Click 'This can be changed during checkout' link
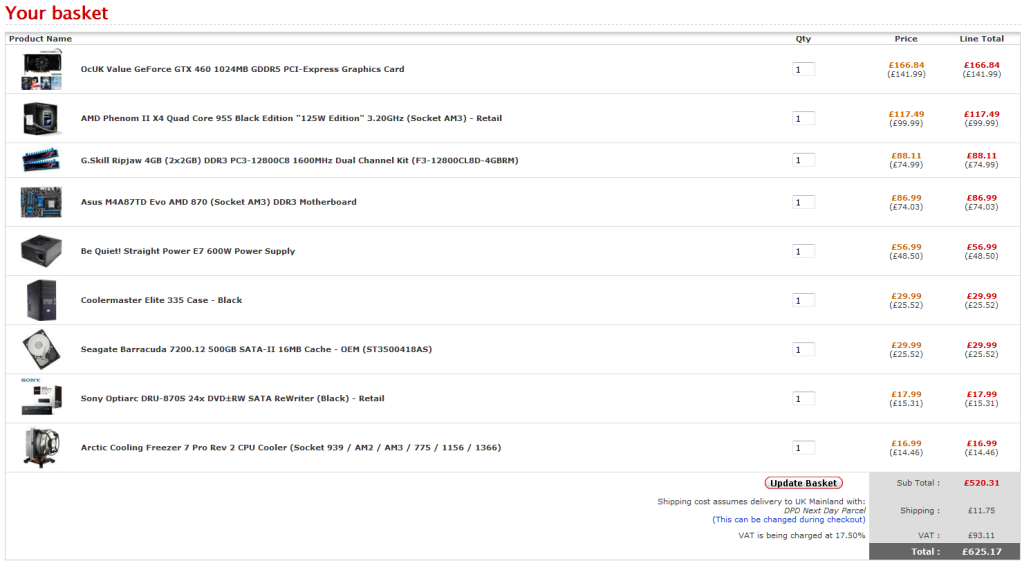1022x561 pixels. (789, 519)
